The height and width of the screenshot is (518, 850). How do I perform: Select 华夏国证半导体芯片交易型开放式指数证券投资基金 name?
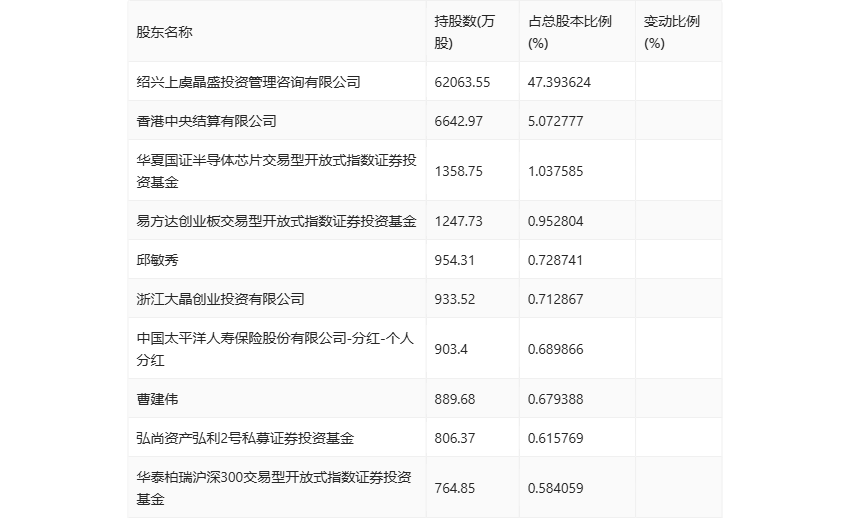pyautogui.click(x=276, y=171)
